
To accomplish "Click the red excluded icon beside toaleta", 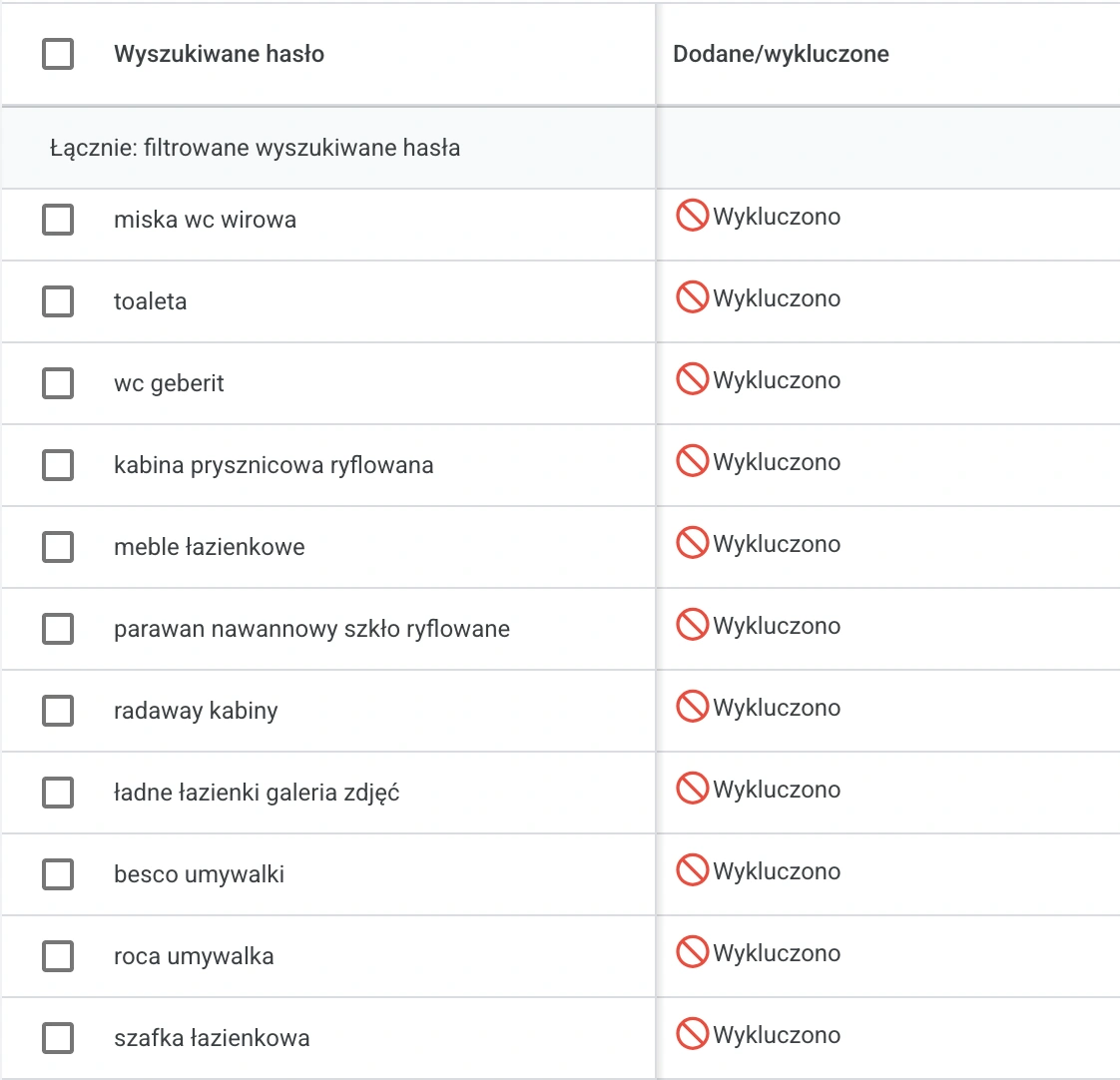I will pos(692,296).
